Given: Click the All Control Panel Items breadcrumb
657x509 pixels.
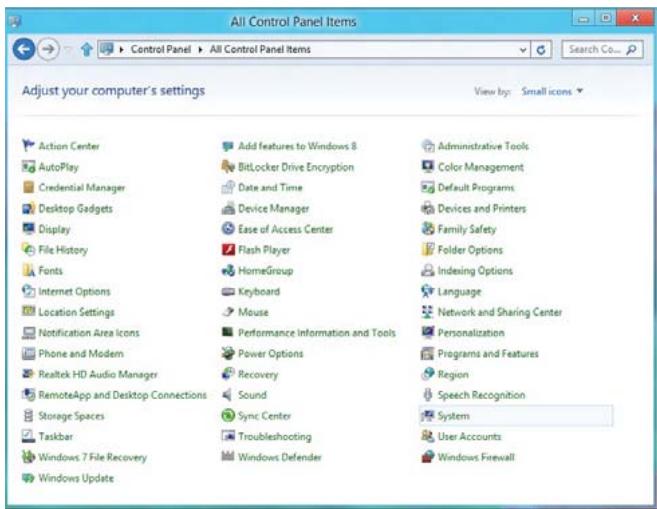Looking at the screenshot, I should point(260,49).
